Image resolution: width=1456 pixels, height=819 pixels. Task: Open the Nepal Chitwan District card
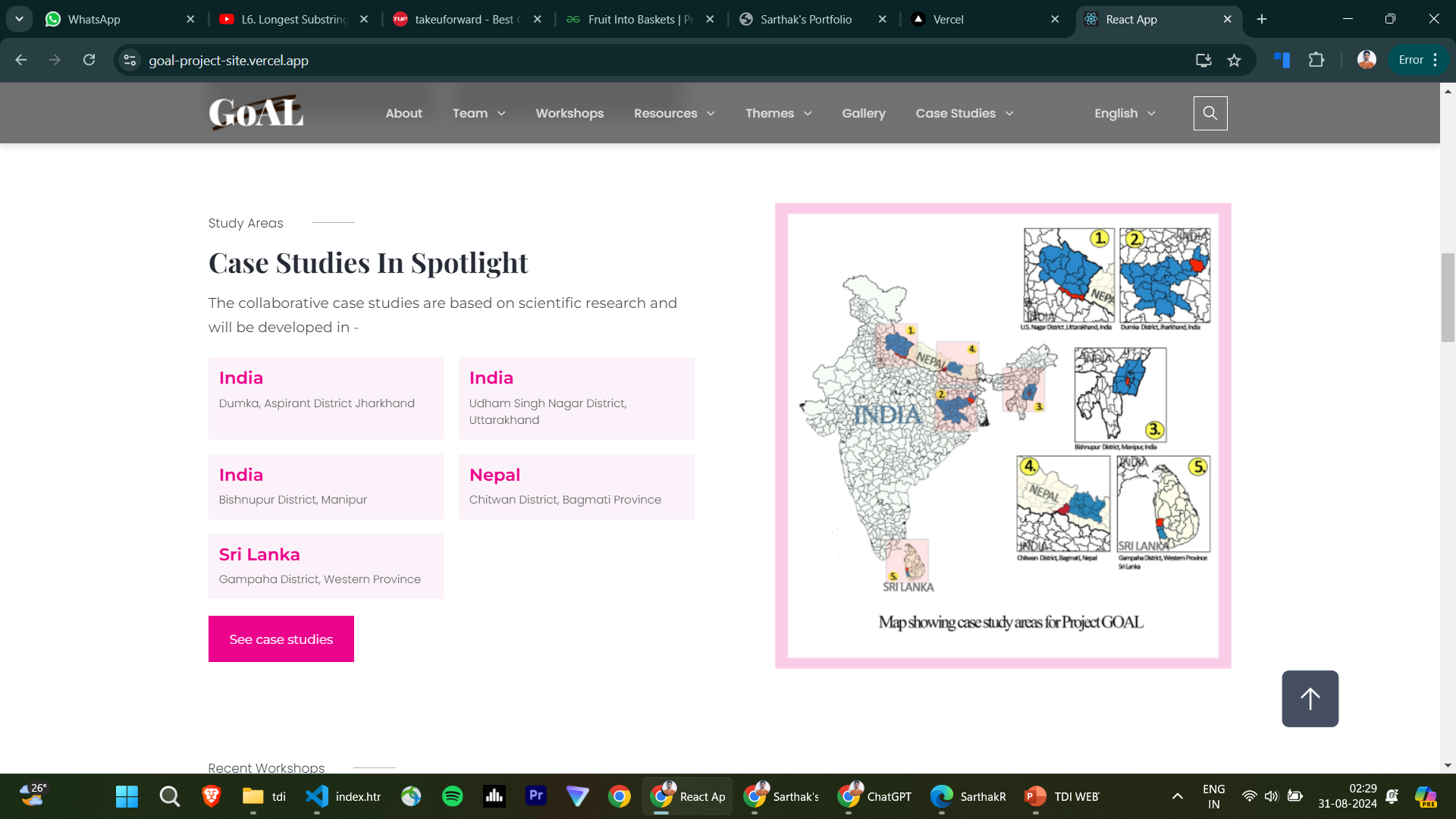point(576,486)
